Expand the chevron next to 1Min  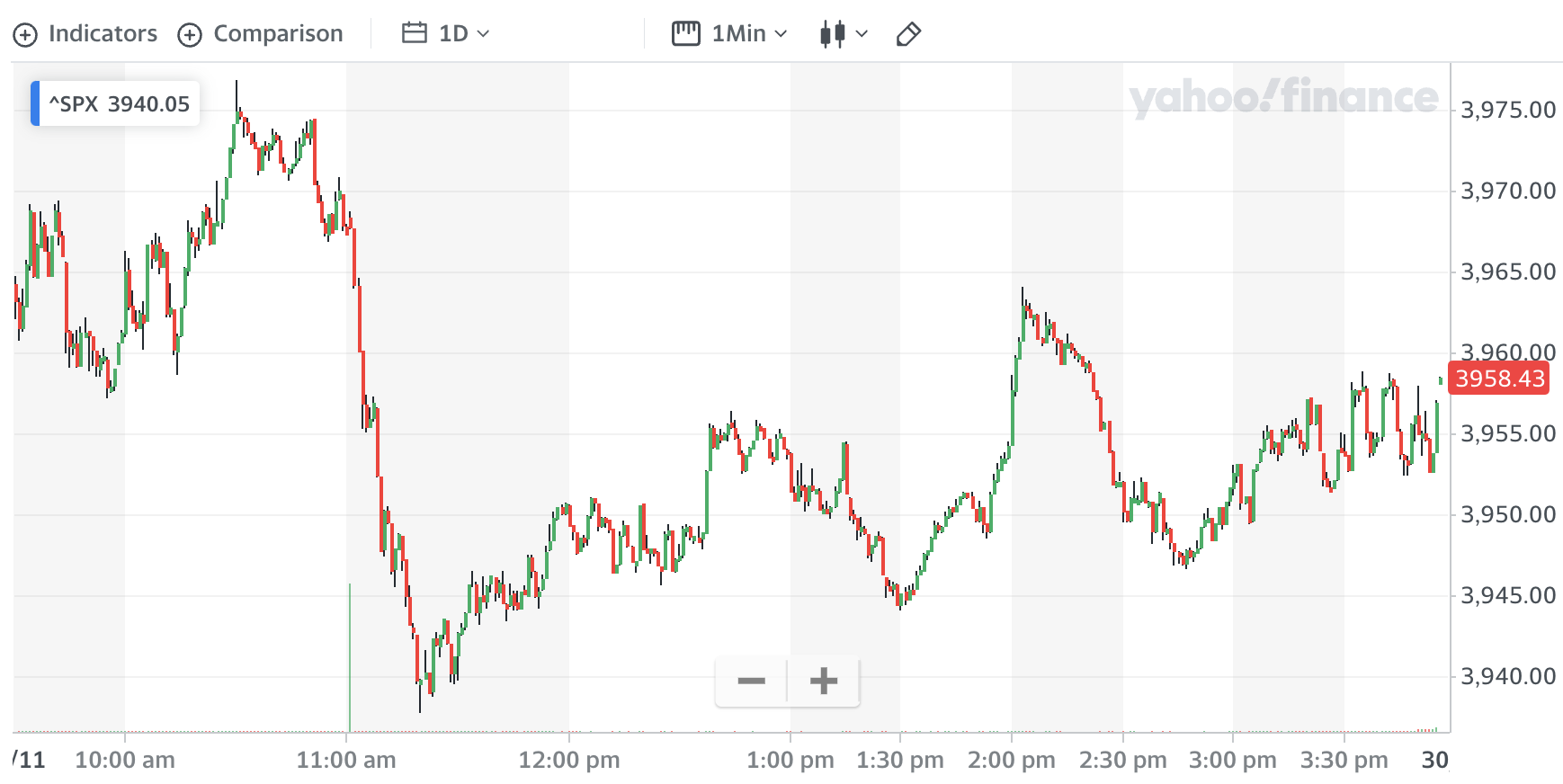781,34
